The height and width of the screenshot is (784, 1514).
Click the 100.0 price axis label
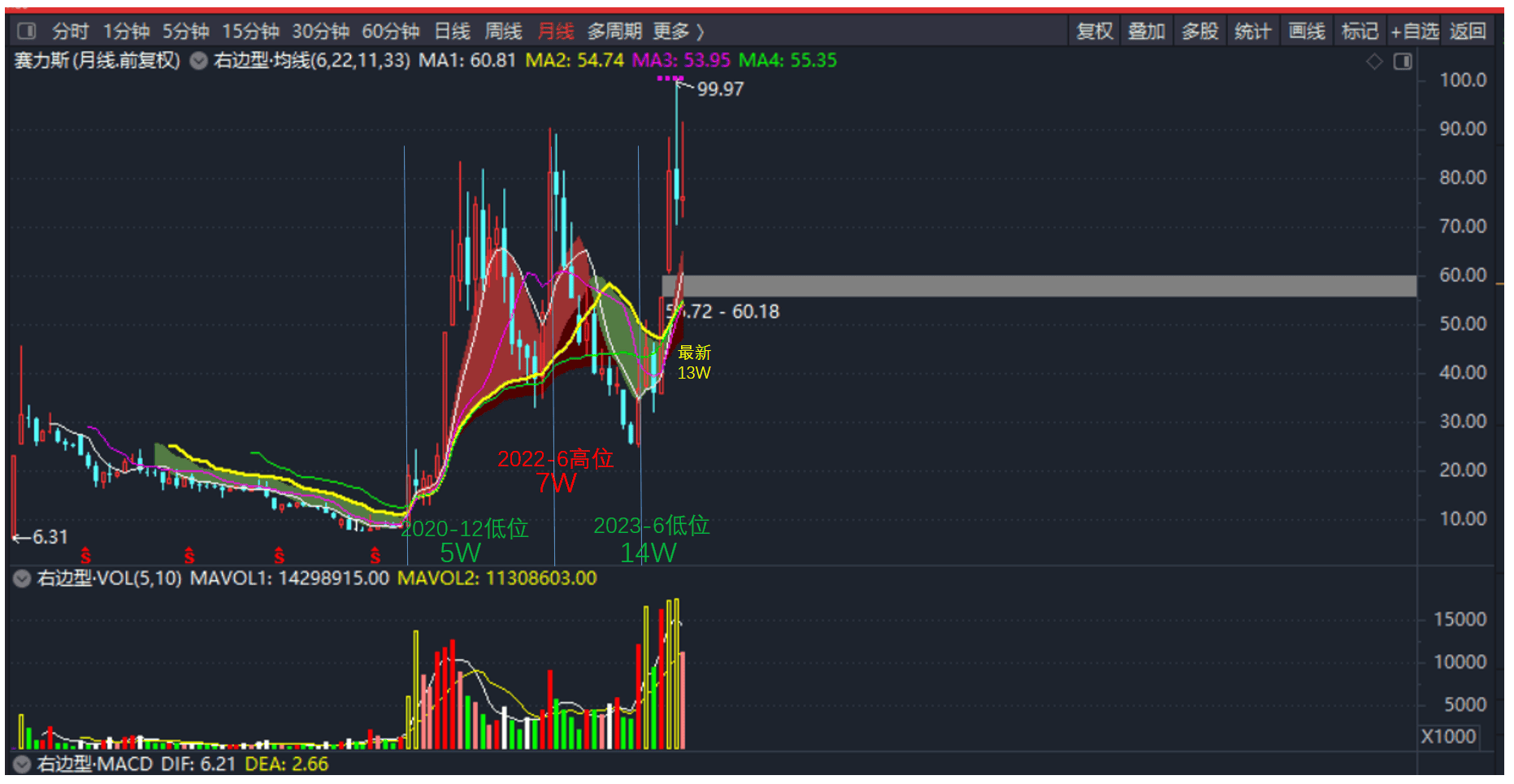1463,80
